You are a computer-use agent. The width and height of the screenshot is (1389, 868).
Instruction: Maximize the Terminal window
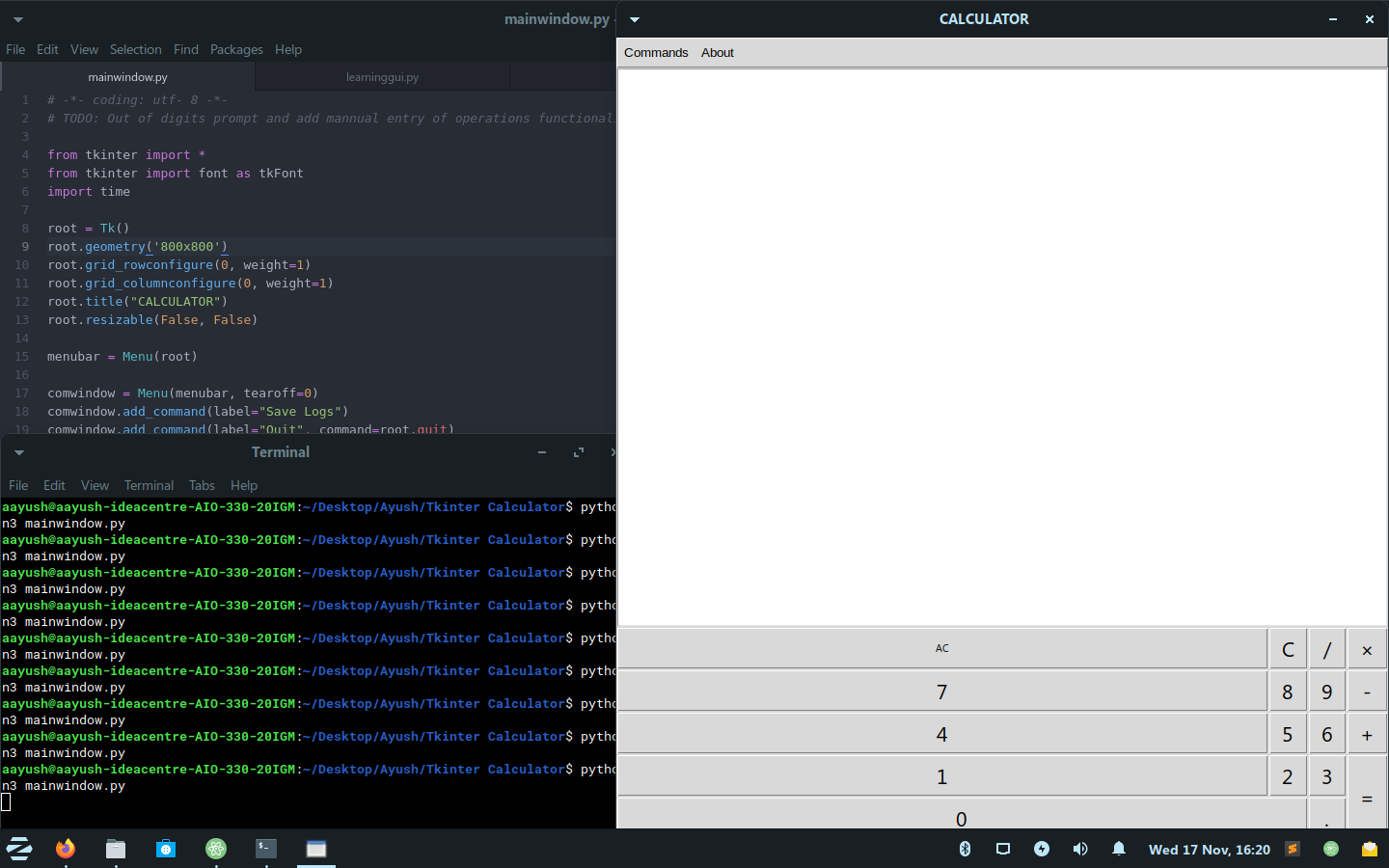coord(579,452)
